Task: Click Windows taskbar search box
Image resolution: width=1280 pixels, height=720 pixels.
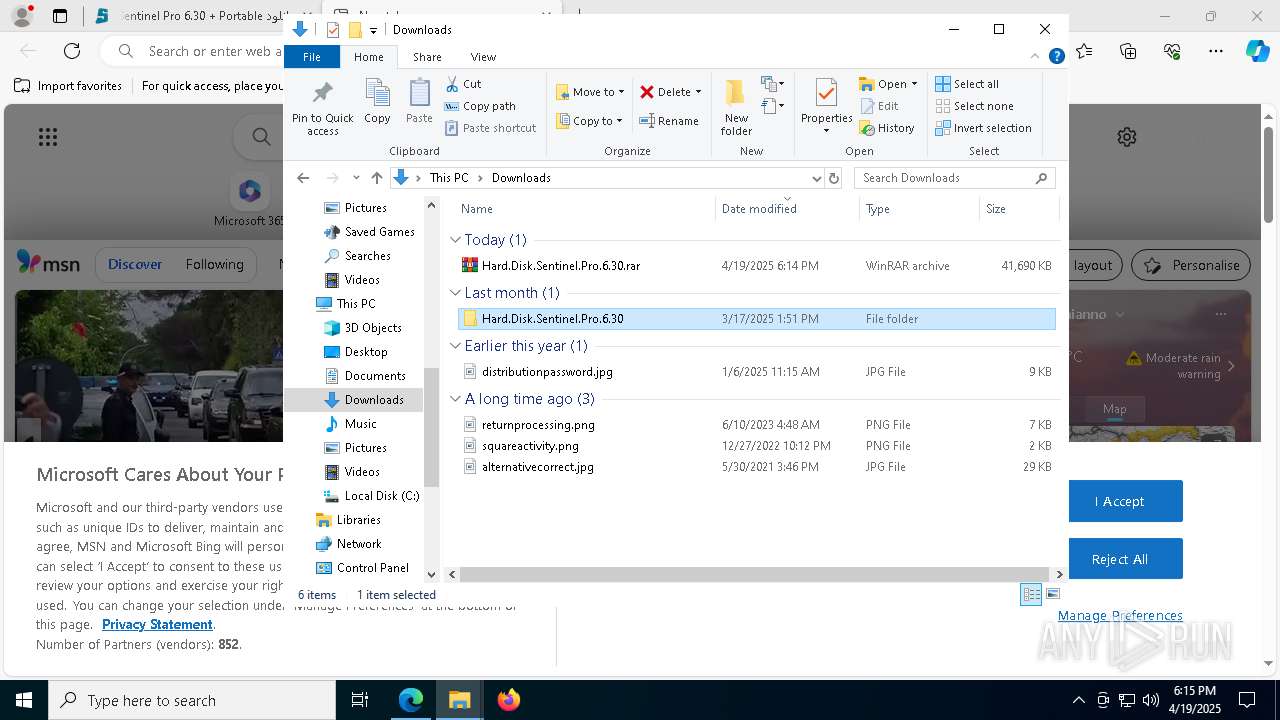Action: click(192, 700)
